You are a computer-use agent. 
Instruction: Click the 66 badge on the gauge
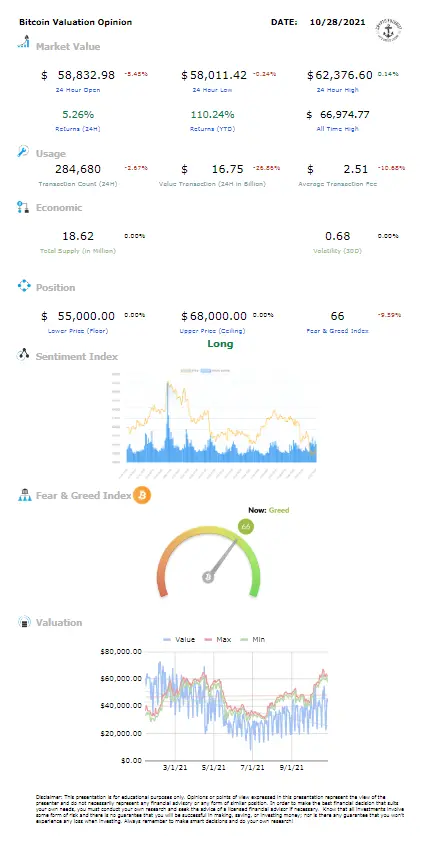(x=246, y=527)
